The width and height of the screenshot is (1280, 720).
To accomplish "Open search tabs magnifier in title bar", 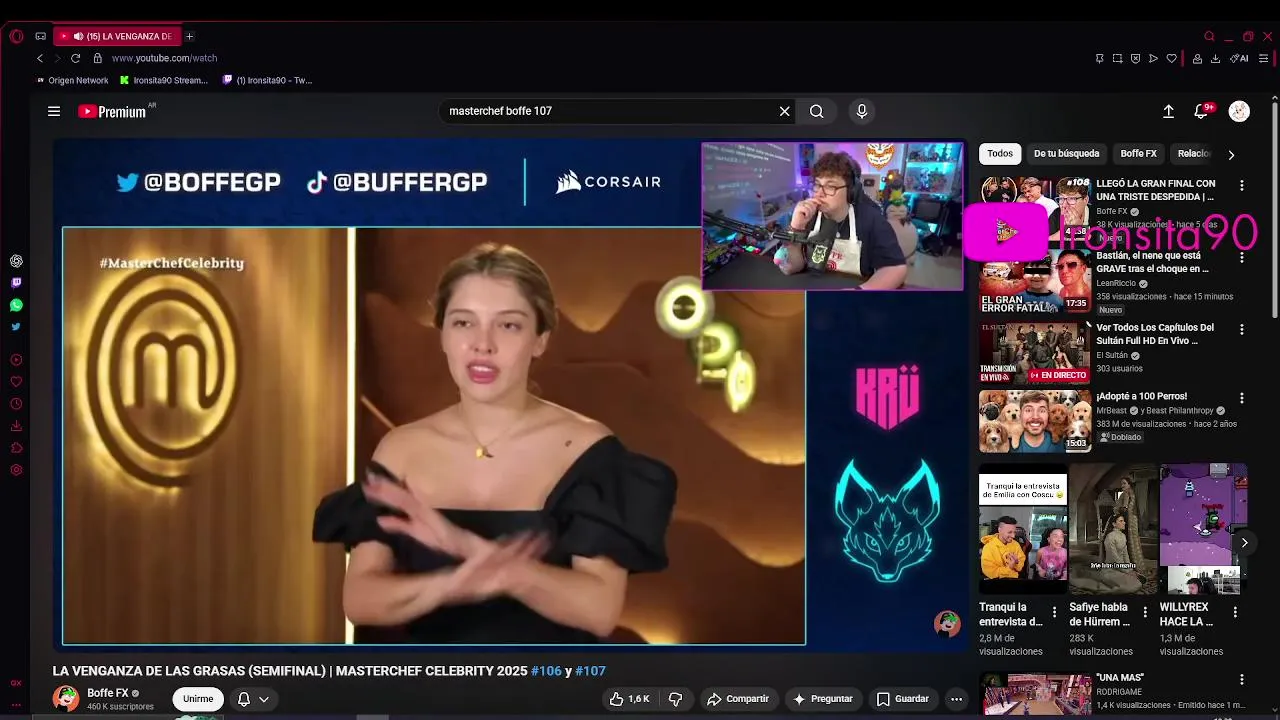I will coord(1209,36).
